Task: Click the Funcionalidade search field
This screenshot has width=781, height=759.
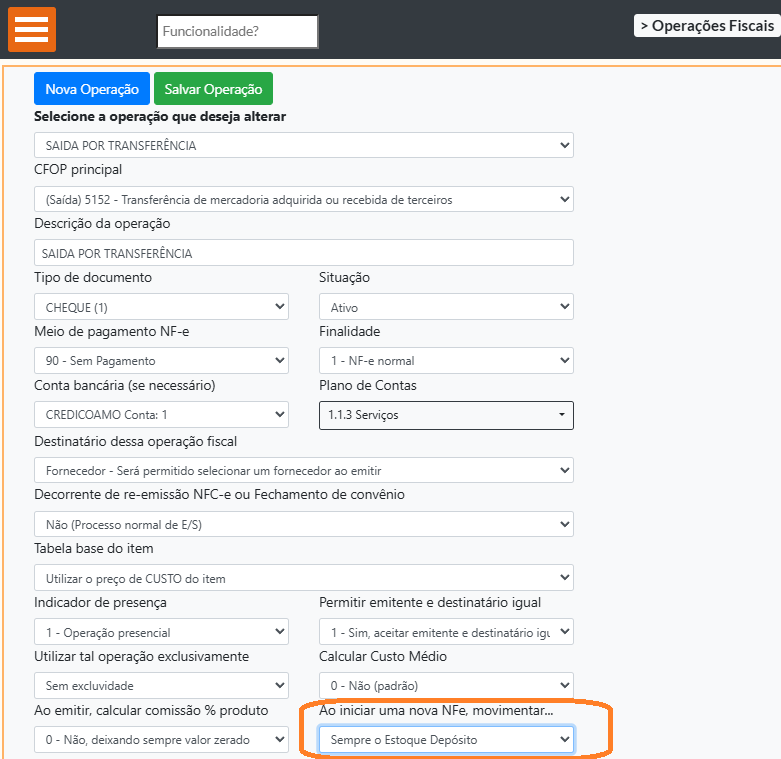Action: (238, 31)
